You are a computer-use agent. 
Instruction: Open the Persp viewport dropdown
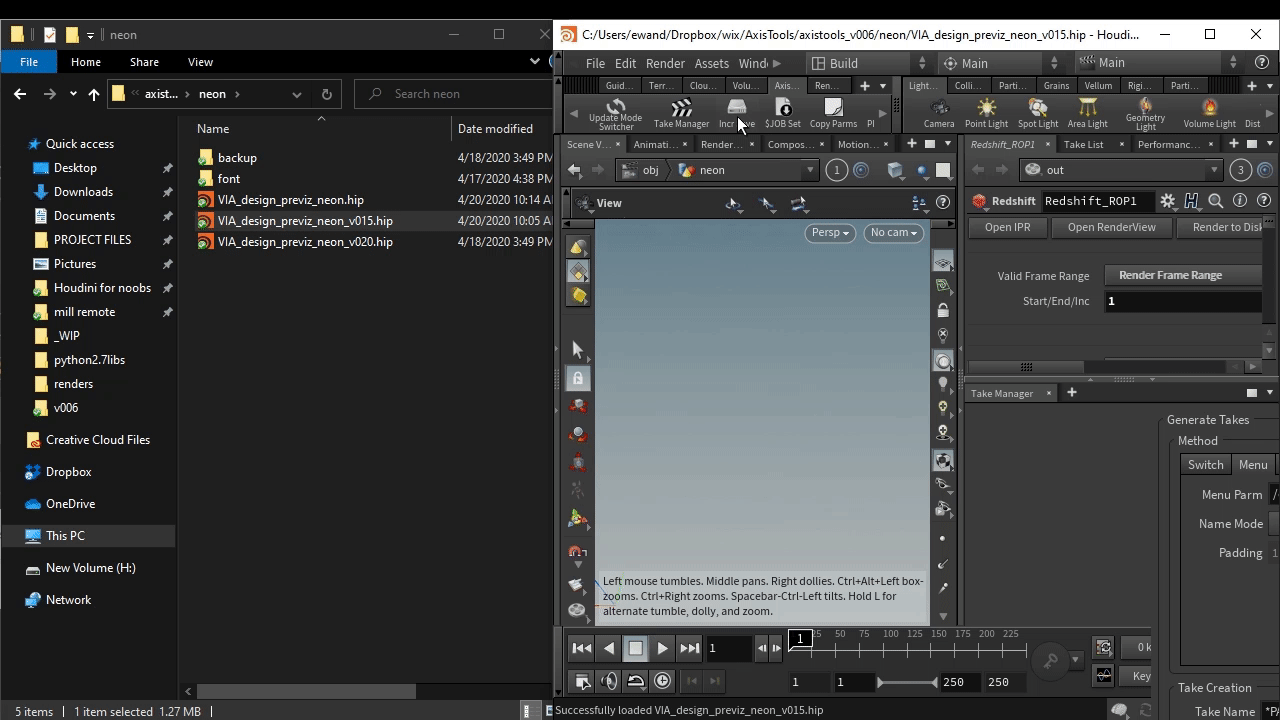coord(830,232)
